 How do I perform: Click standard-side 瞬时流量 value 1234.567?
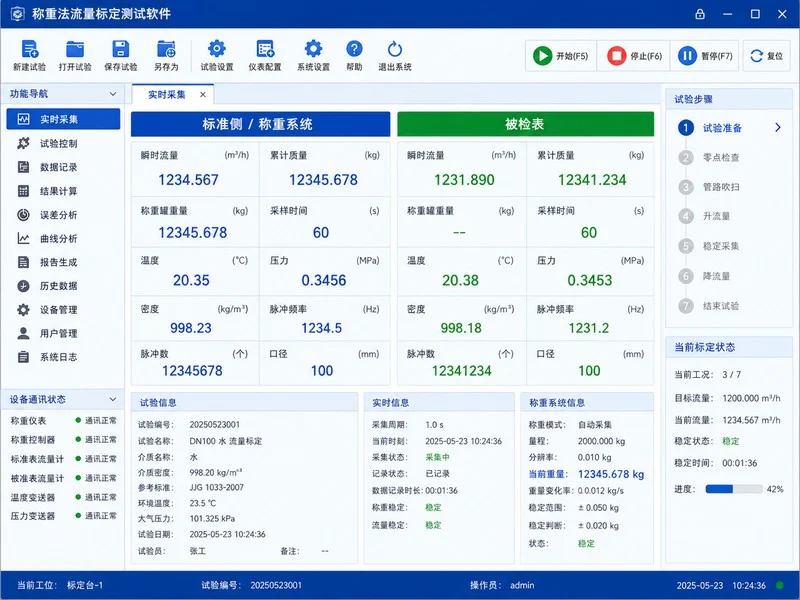point(188,180)
